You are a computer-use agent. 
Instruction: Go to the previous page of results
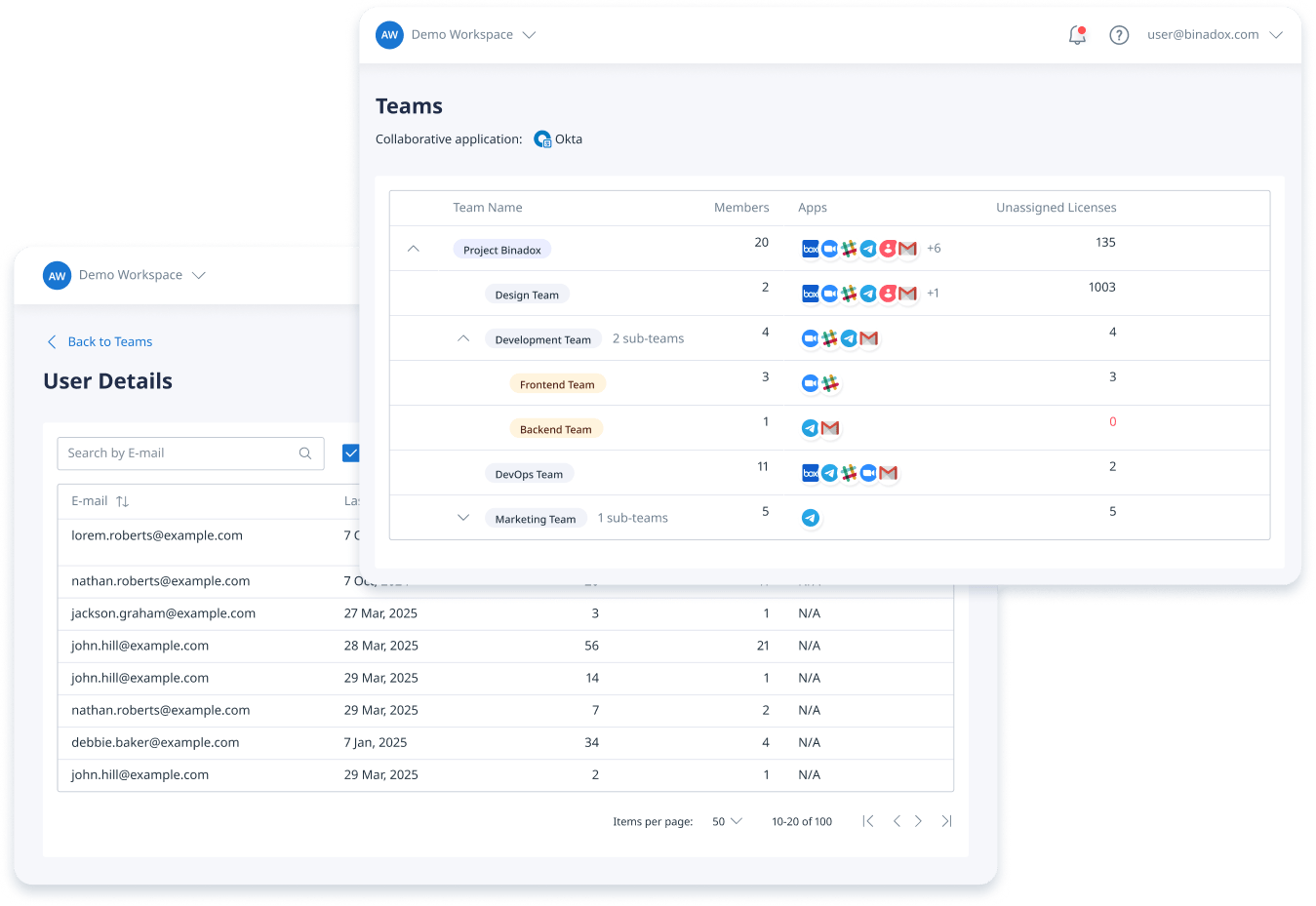897,822
